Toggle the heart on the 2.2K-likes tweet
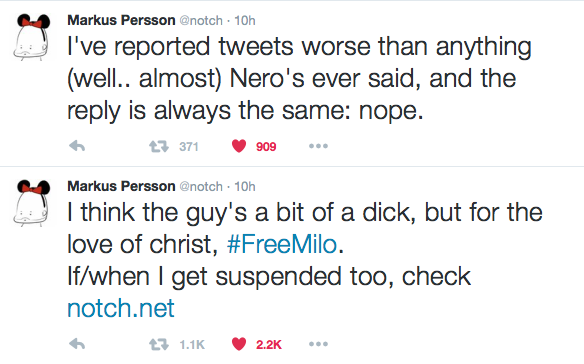This screenshot has height=364, width=584. [x=239, y=344]
